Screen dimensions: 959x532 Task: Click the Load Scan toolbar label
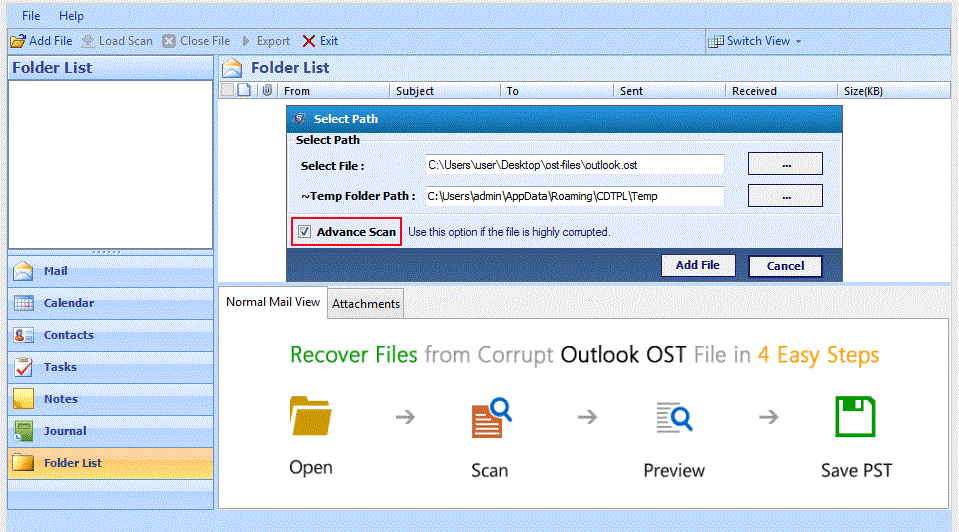[x=125, y=41]
